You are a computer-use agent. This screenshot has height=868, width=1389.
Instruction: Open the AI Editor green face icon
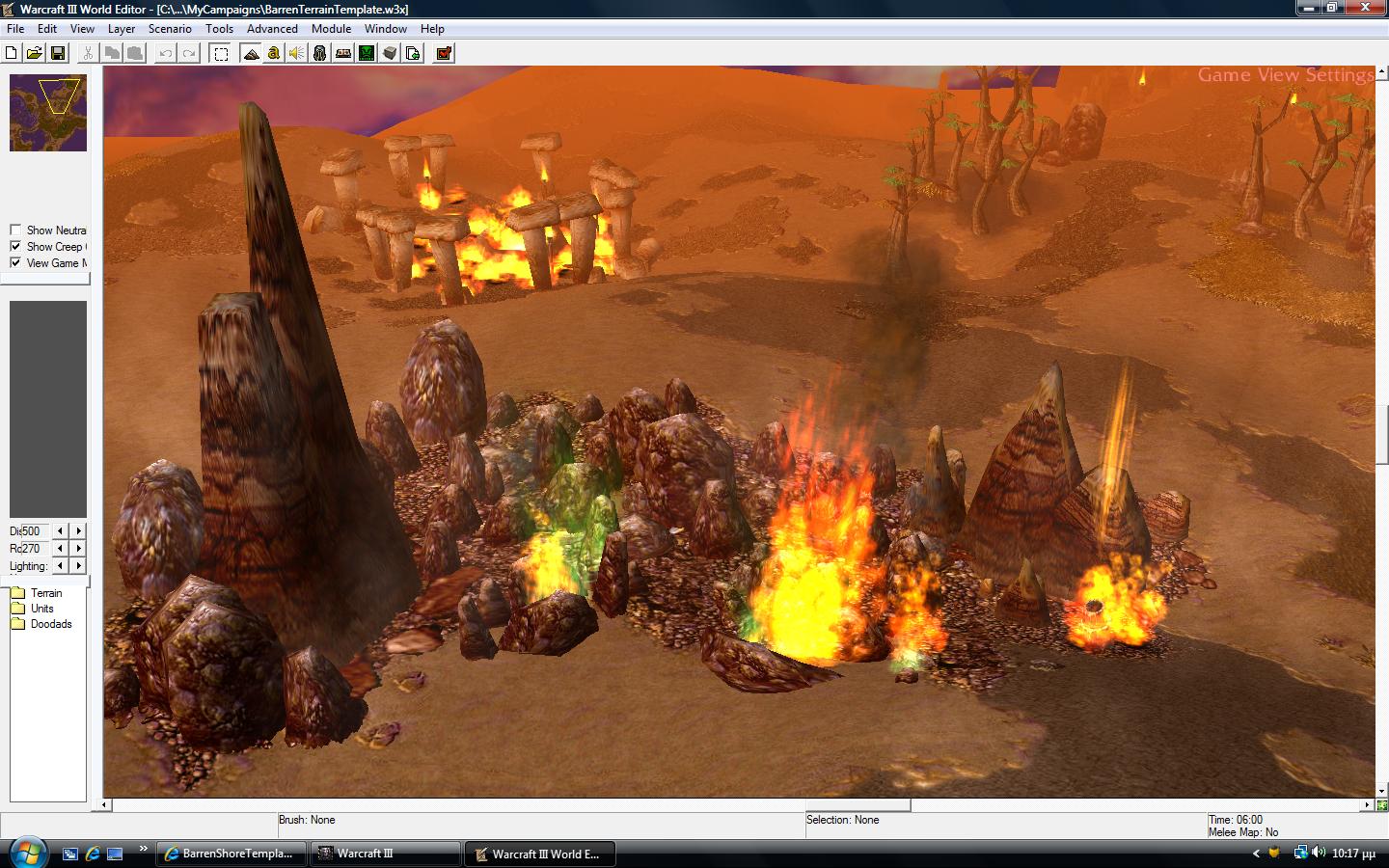click(367, 53)
